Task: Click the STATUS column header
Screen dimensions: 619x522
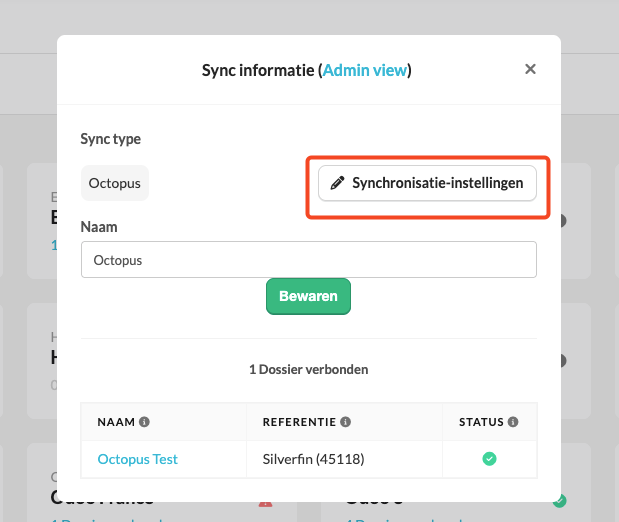Action: (481, 422)
